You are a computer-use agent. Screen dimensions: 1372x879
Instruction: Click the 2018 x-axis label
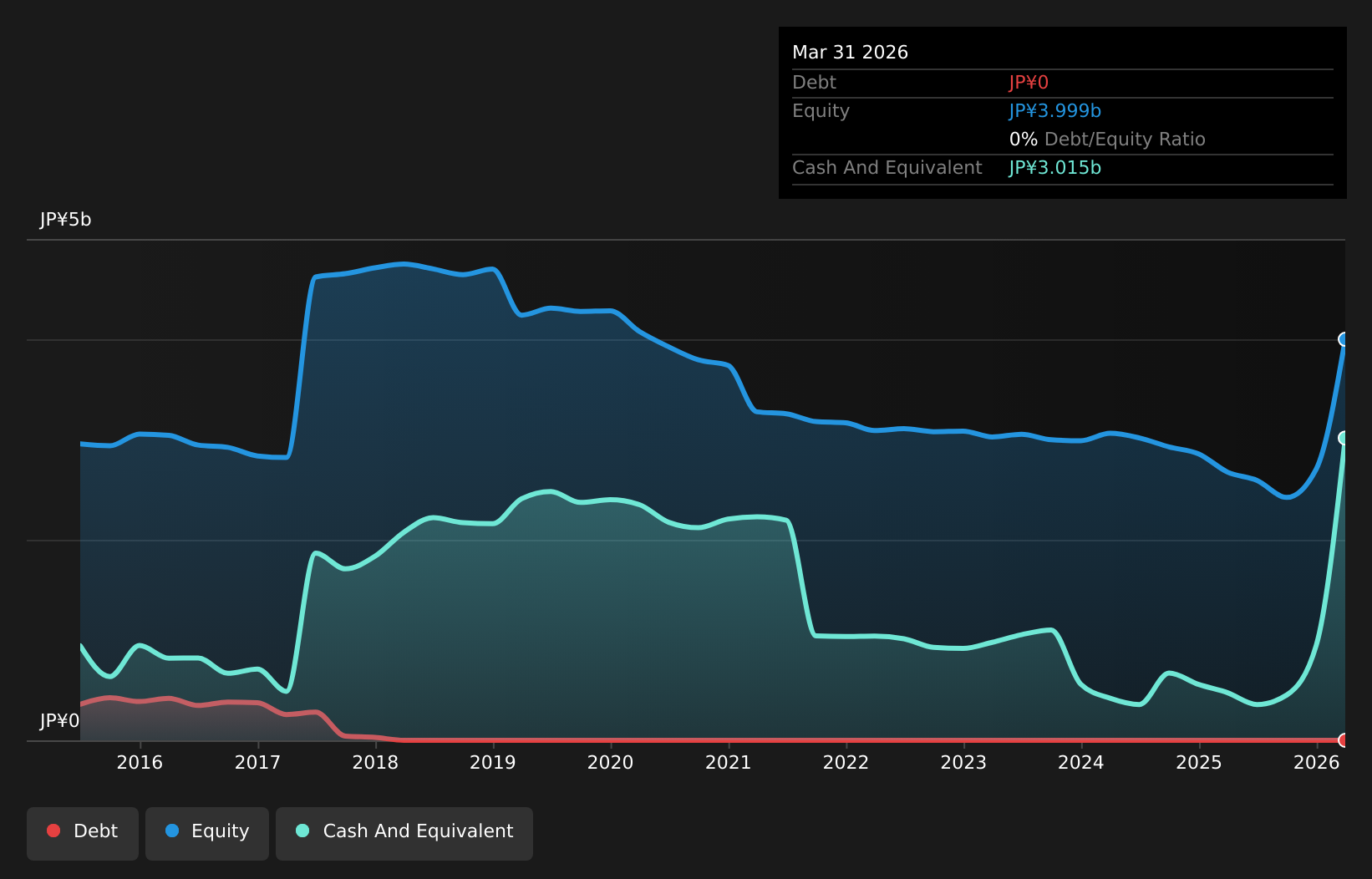point(375,762)
